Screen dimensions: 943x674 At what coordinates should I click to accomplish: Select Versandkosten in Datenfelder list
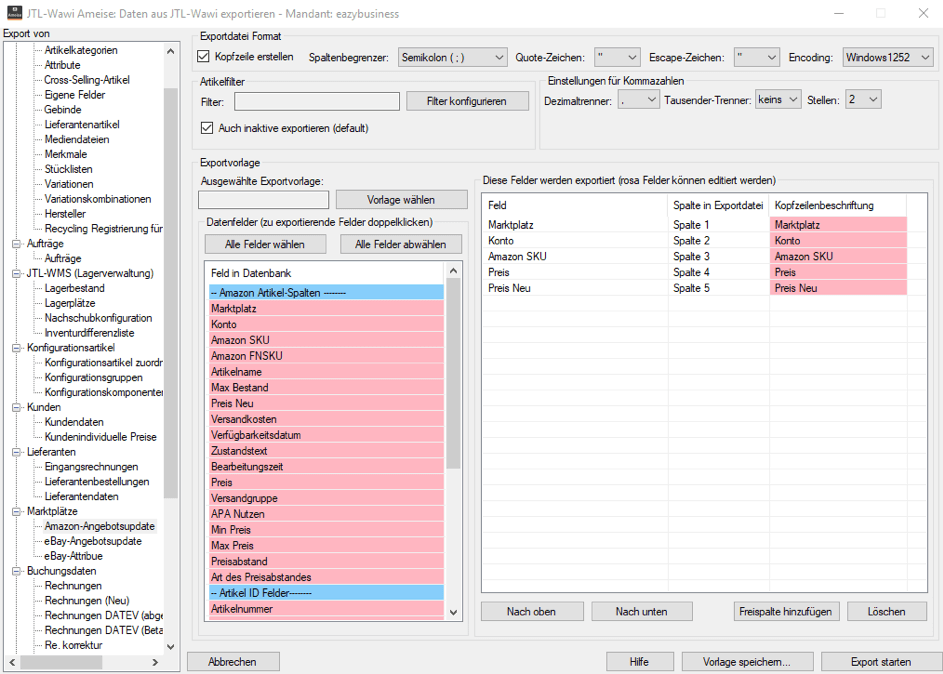click(x=327, y=419)
